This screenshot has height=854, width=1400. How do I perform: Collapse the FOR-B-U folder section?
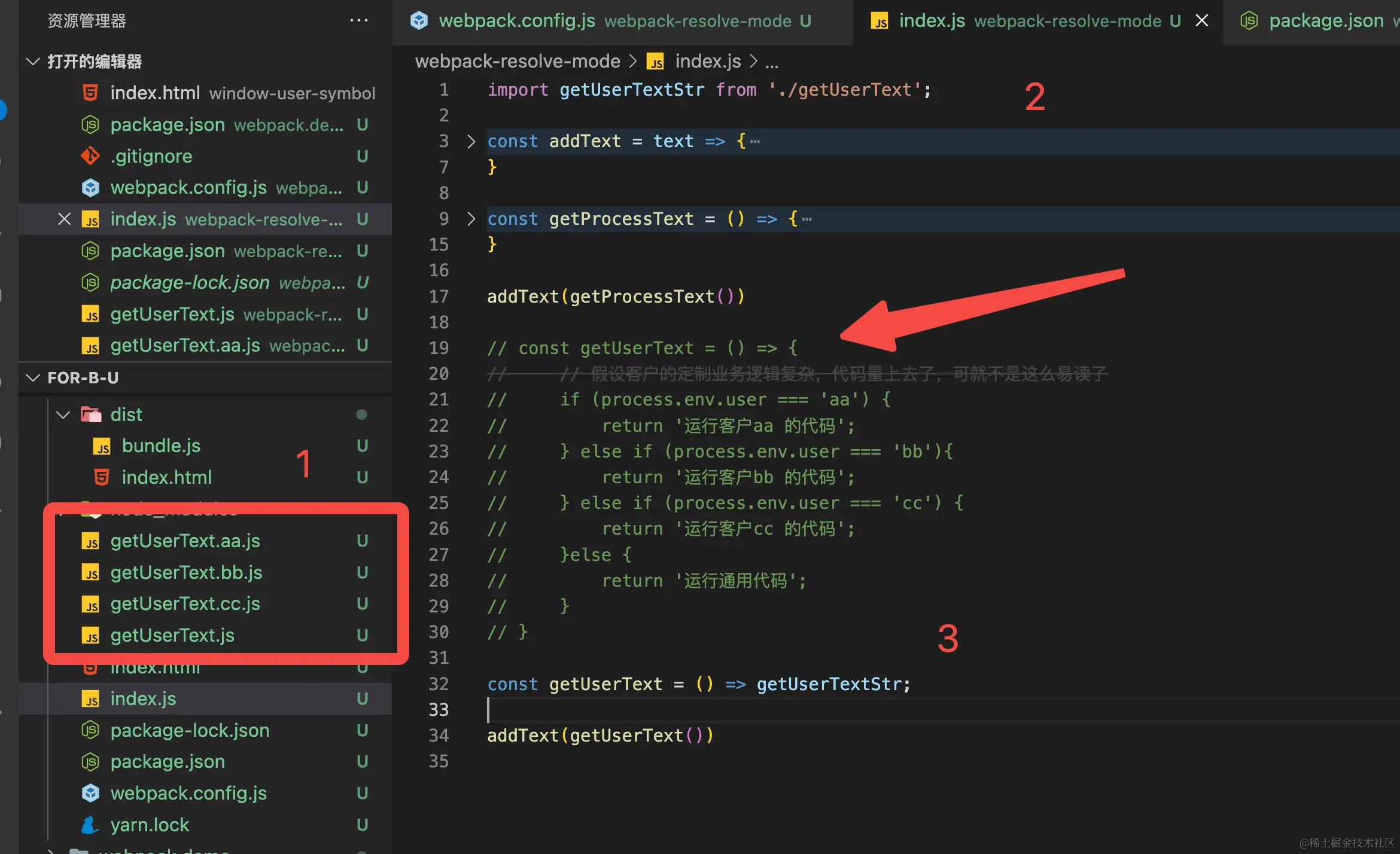pyautogui.click(x=34, y=377)
